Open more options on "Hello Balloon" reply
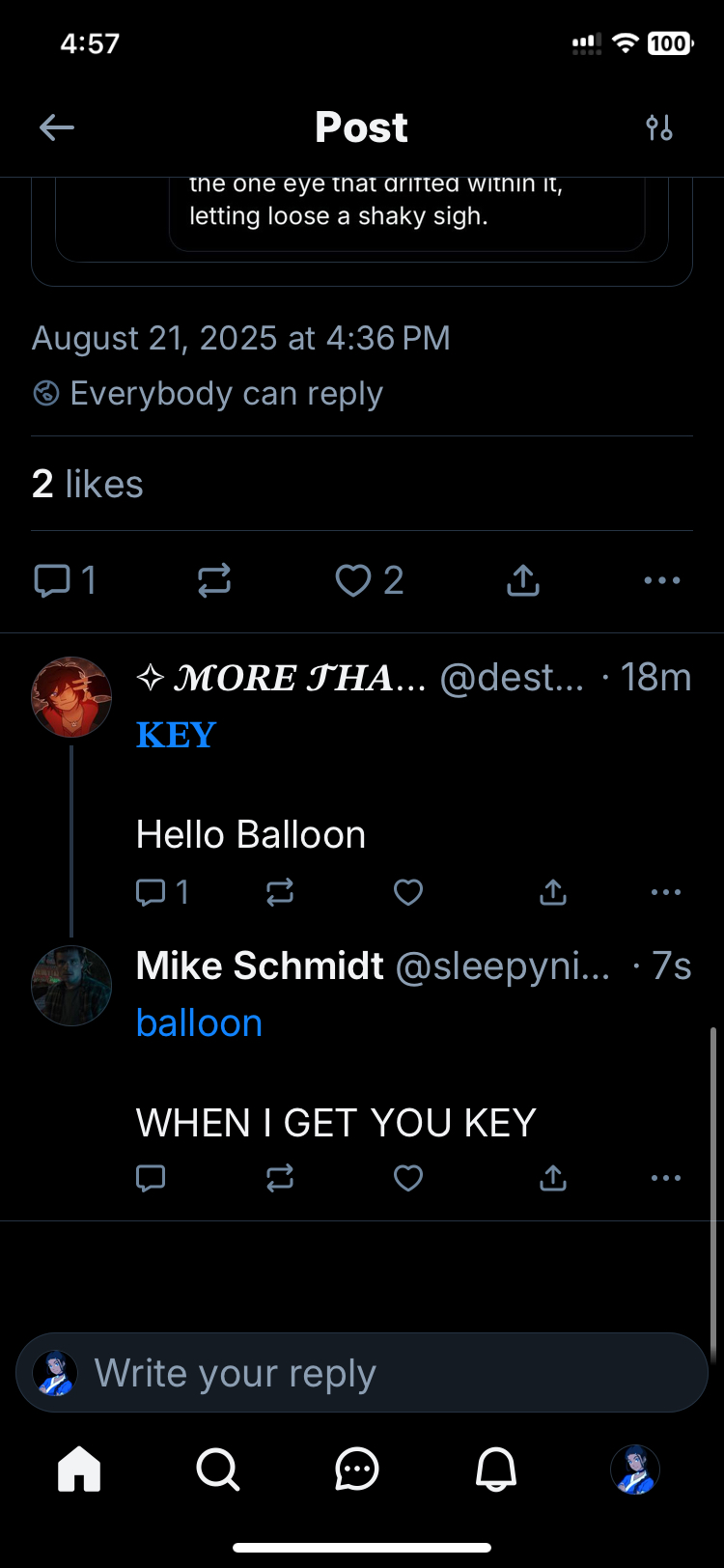Screen dimensions: 724x1568 [x=666, y=892]
